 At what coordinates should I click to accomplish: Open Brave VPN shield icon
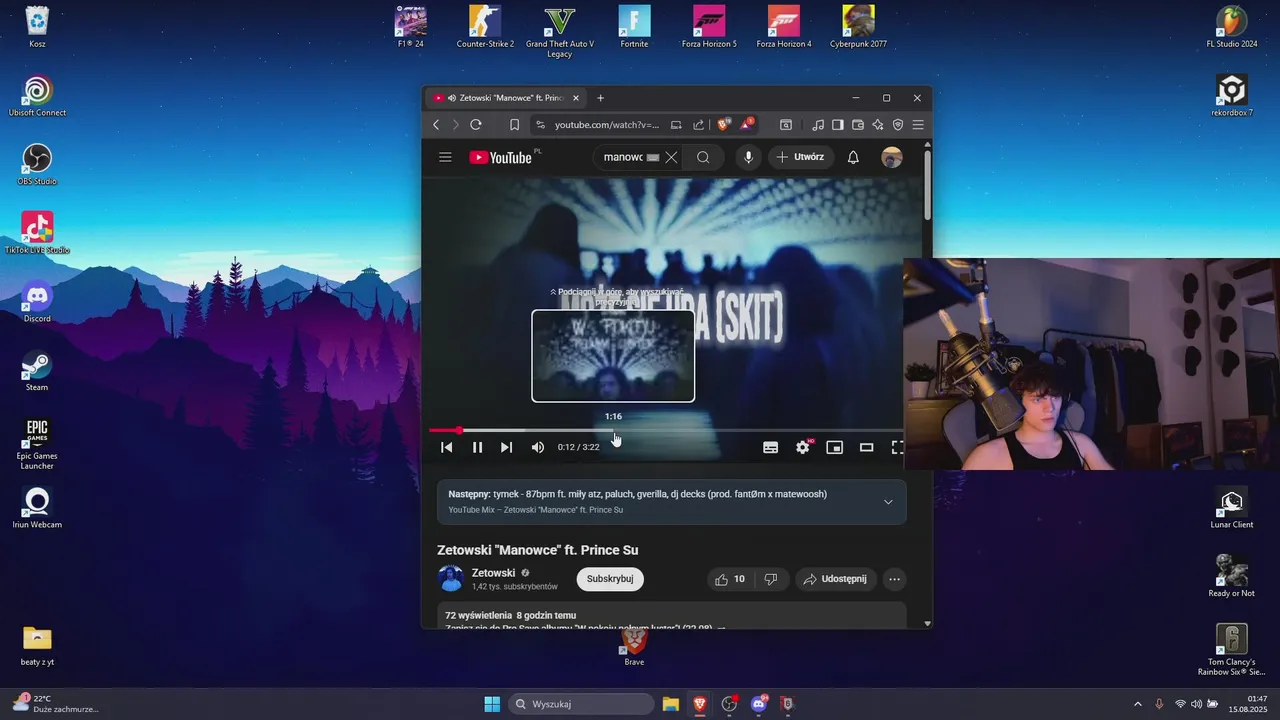[x=898, y=125]
